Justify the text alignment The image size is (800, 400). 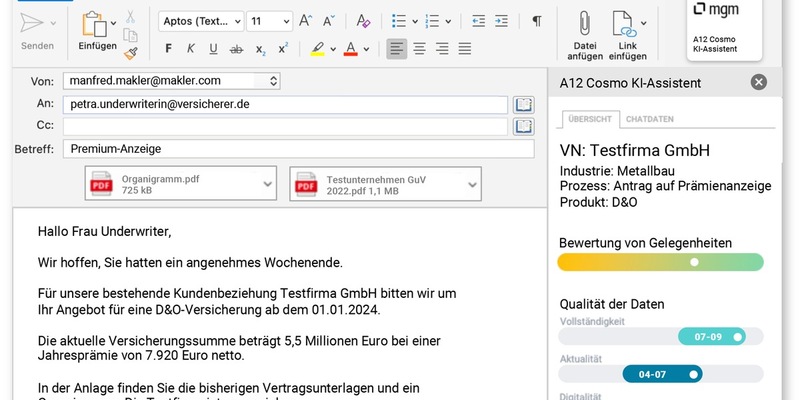[x=464, y=49]
